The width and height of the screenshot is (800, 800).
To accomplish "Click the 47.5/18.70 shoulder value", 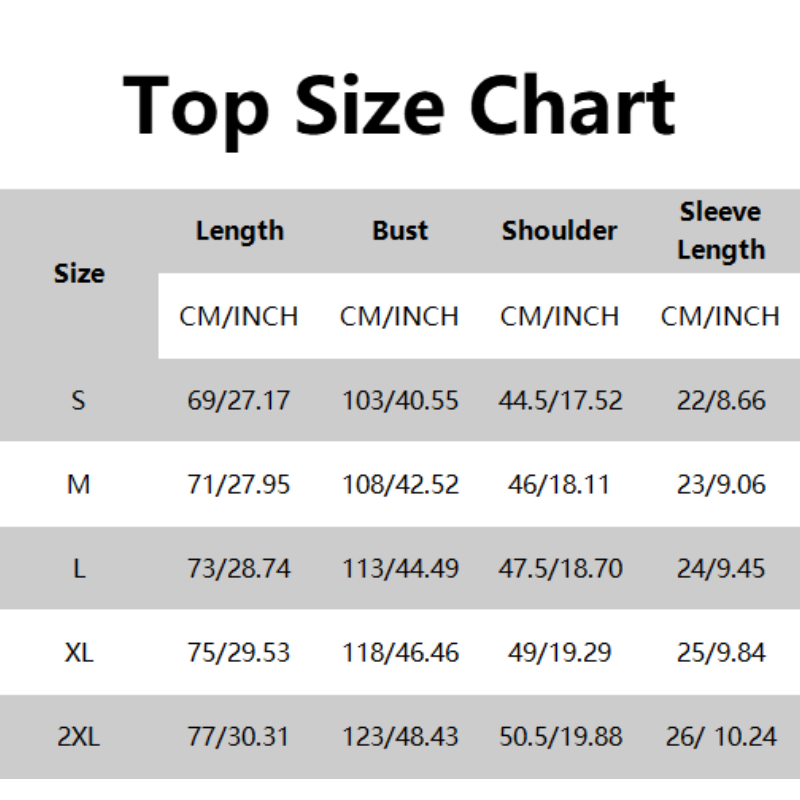I will click(x=560, y=569).
